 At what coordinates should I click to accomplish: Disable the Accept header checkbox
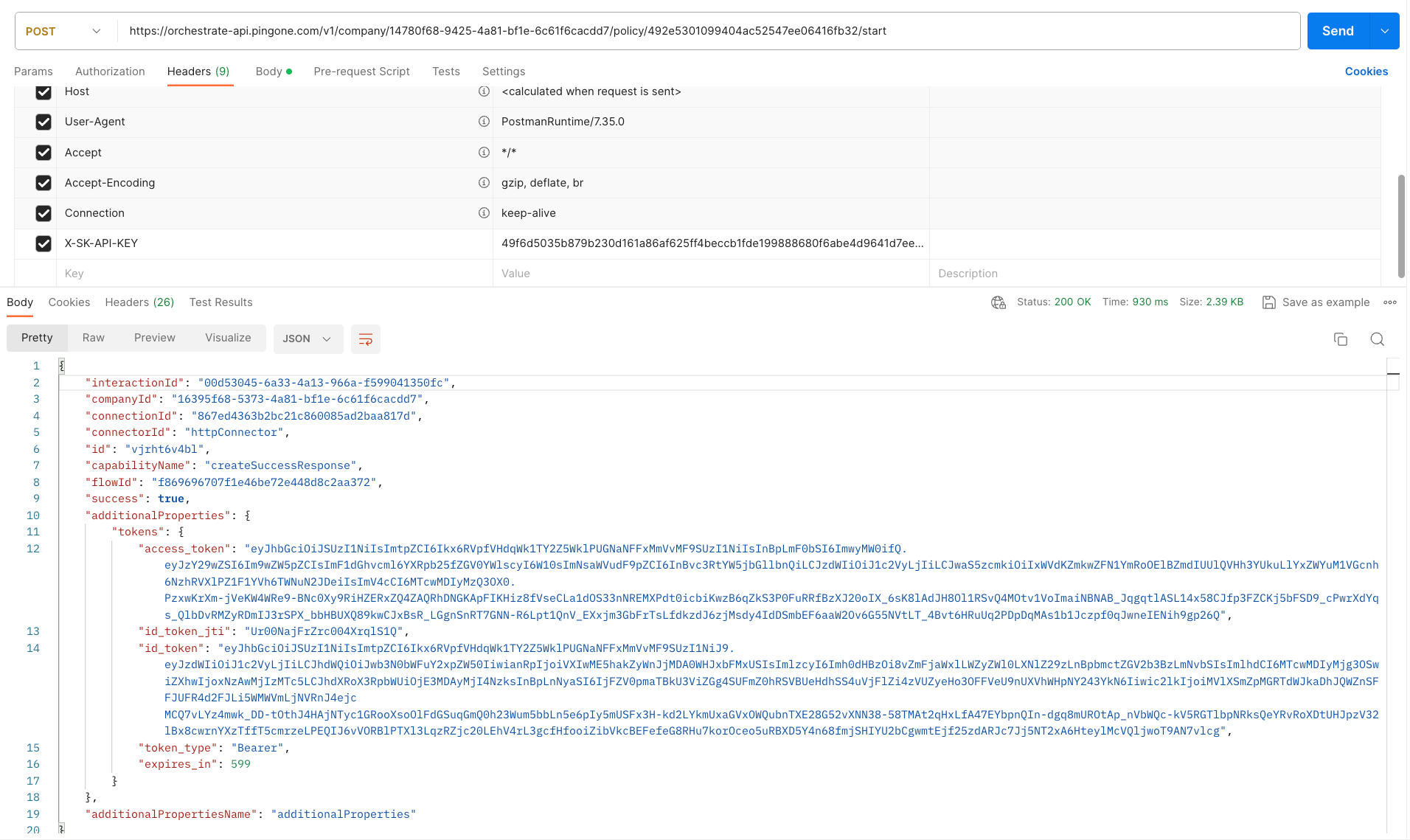(44, 153)
